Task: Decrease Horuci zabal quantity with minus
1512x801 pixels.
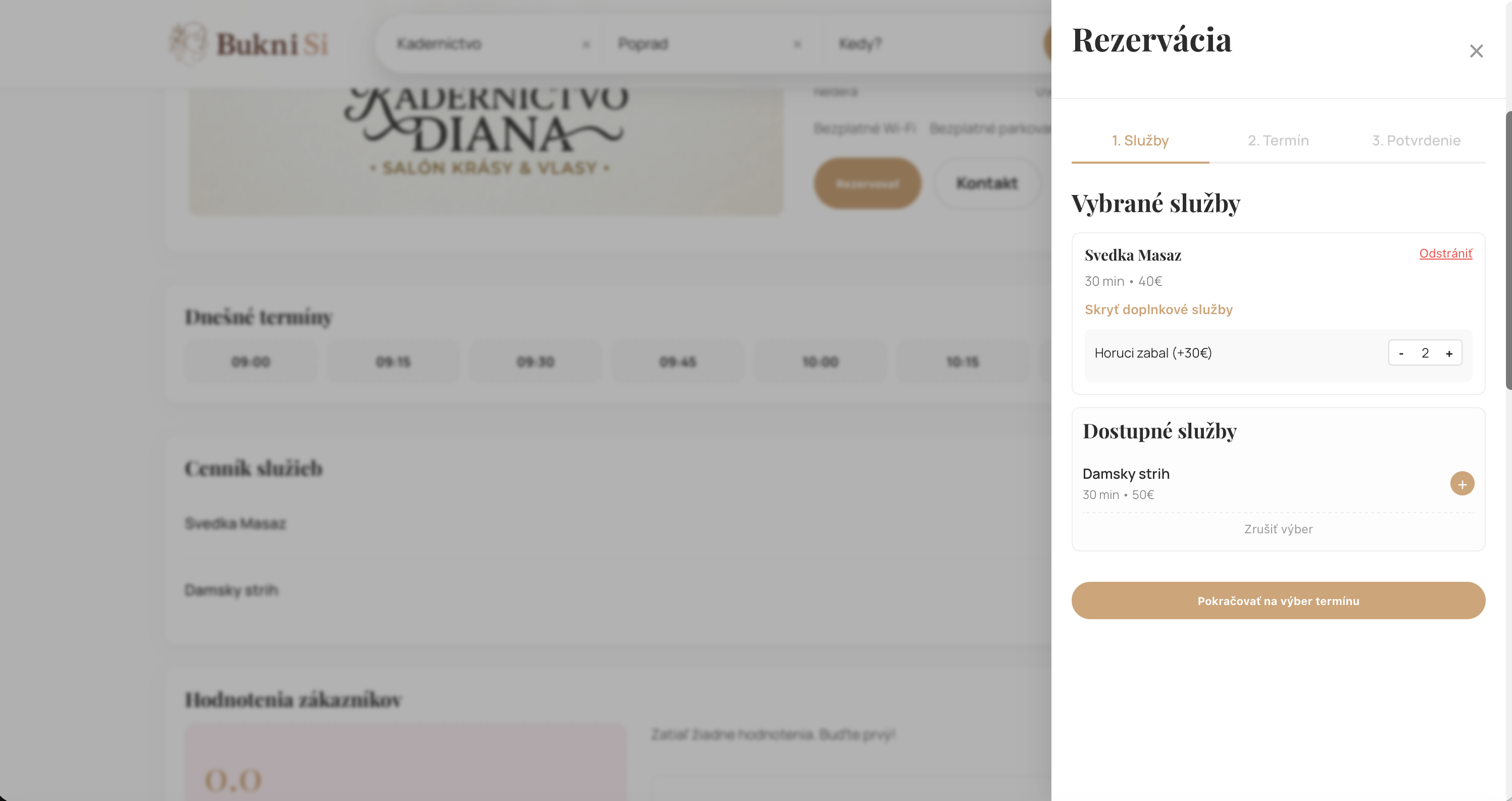Action: pos(1401,353)
